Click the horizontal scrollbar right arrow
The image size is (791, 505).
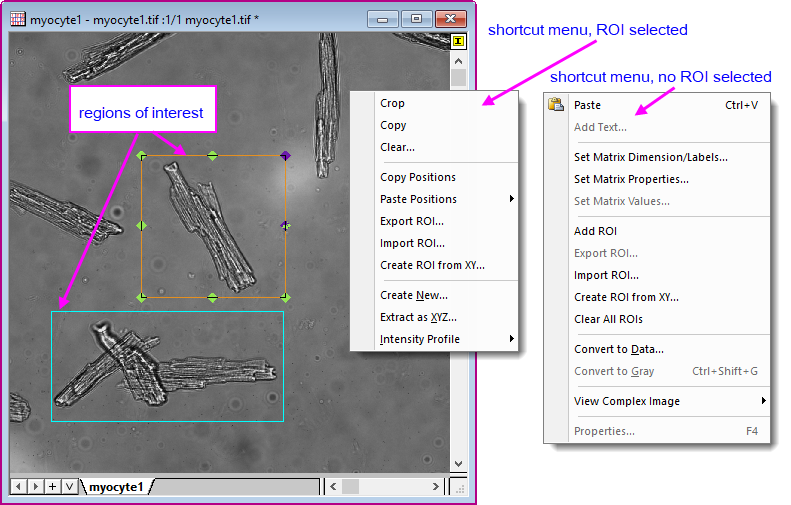[x=433, y=486]
